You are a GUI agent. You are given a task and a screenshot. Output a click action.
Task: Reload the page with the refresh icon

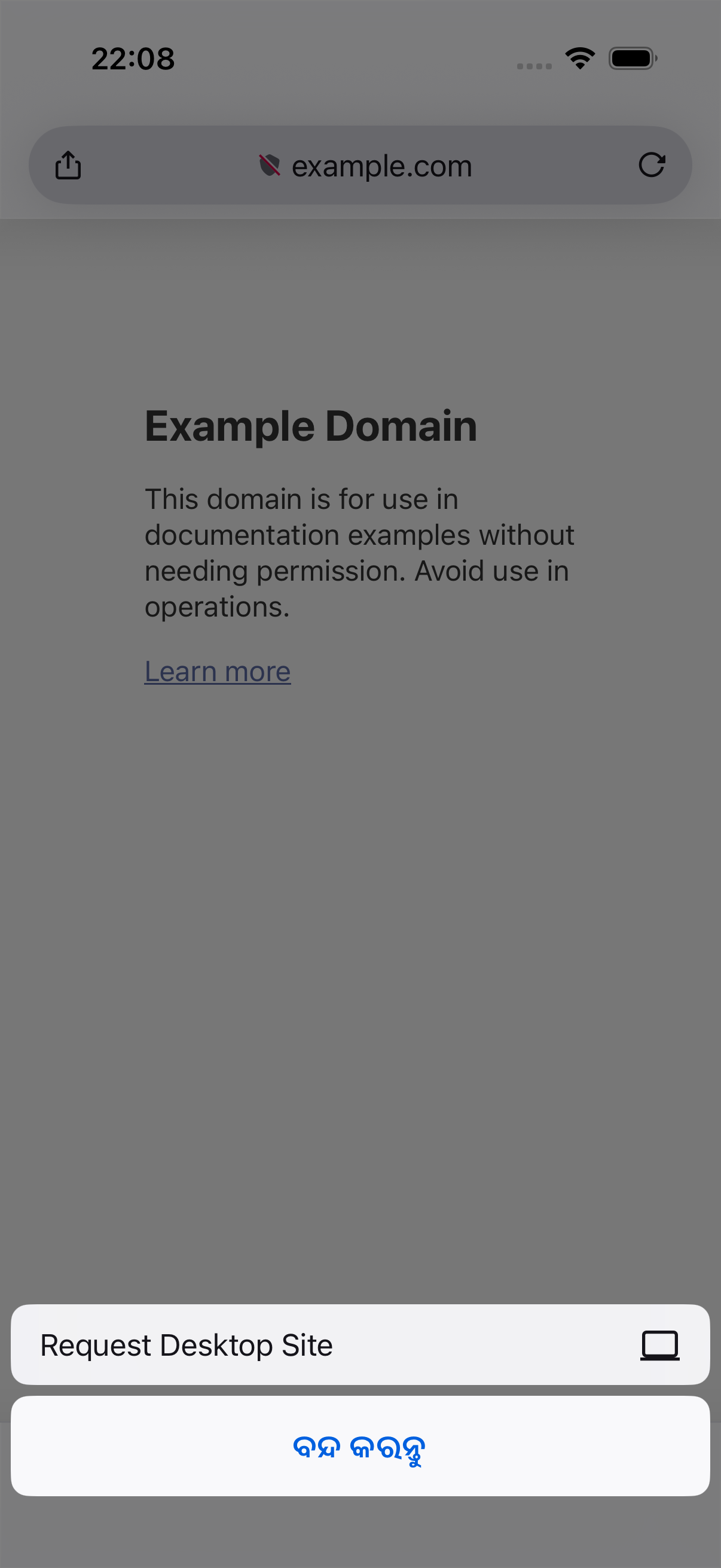[652, 165]
